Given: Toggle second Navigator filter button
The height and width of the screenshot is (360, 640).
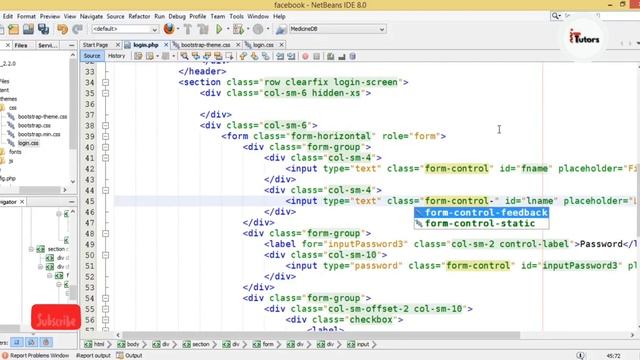Looking at the screenshot, I should (31, 342).
